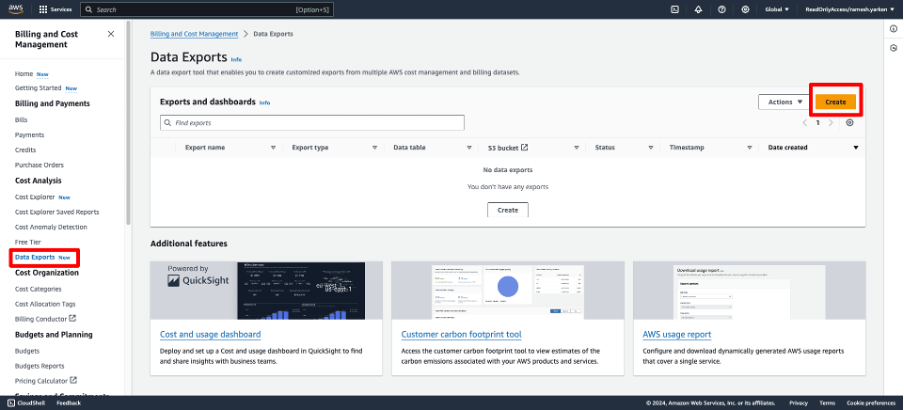The height and width of the screenshot is (410, 904).
Task: Sort by Status column
Action: [x=651, y=148]
